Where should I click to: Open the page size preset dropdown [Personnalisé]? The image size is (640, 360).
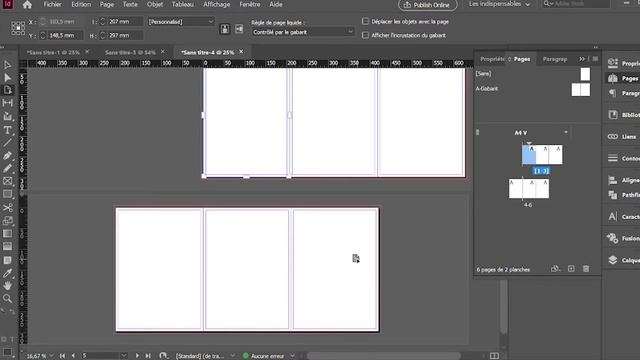pos(181,22)
